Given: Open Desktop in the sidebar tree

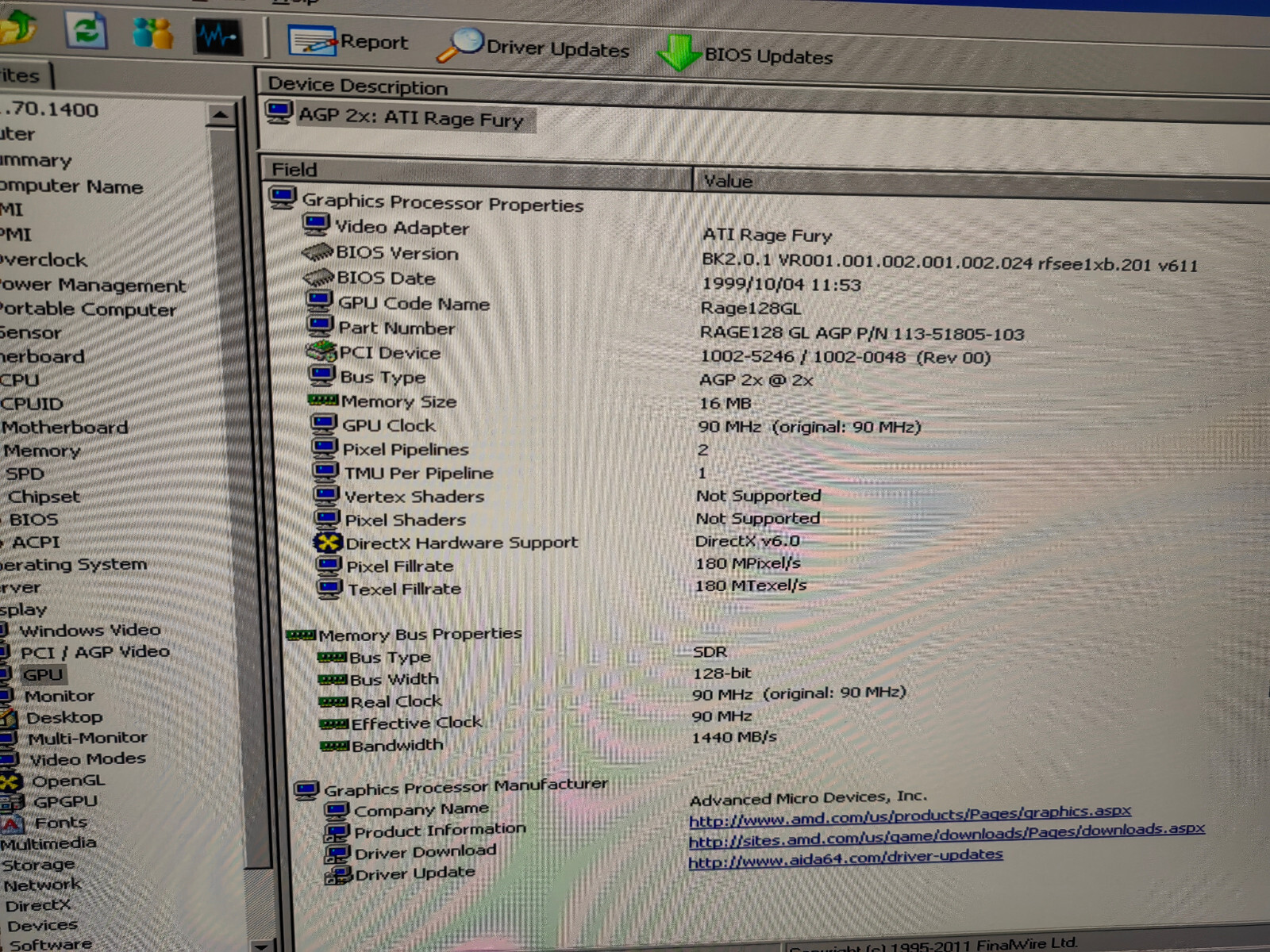Looking at the screenshot, I should 63,717.
